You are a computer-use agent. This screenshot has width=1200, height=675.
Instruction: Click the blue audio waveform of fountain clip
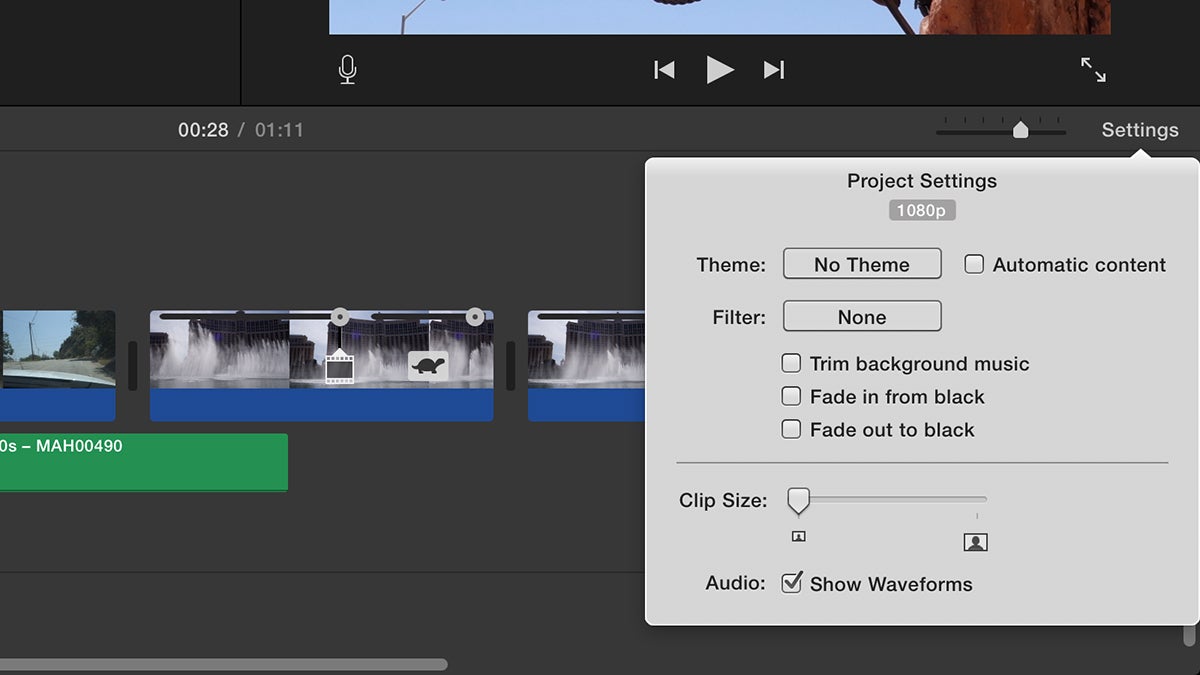(321, 404)
